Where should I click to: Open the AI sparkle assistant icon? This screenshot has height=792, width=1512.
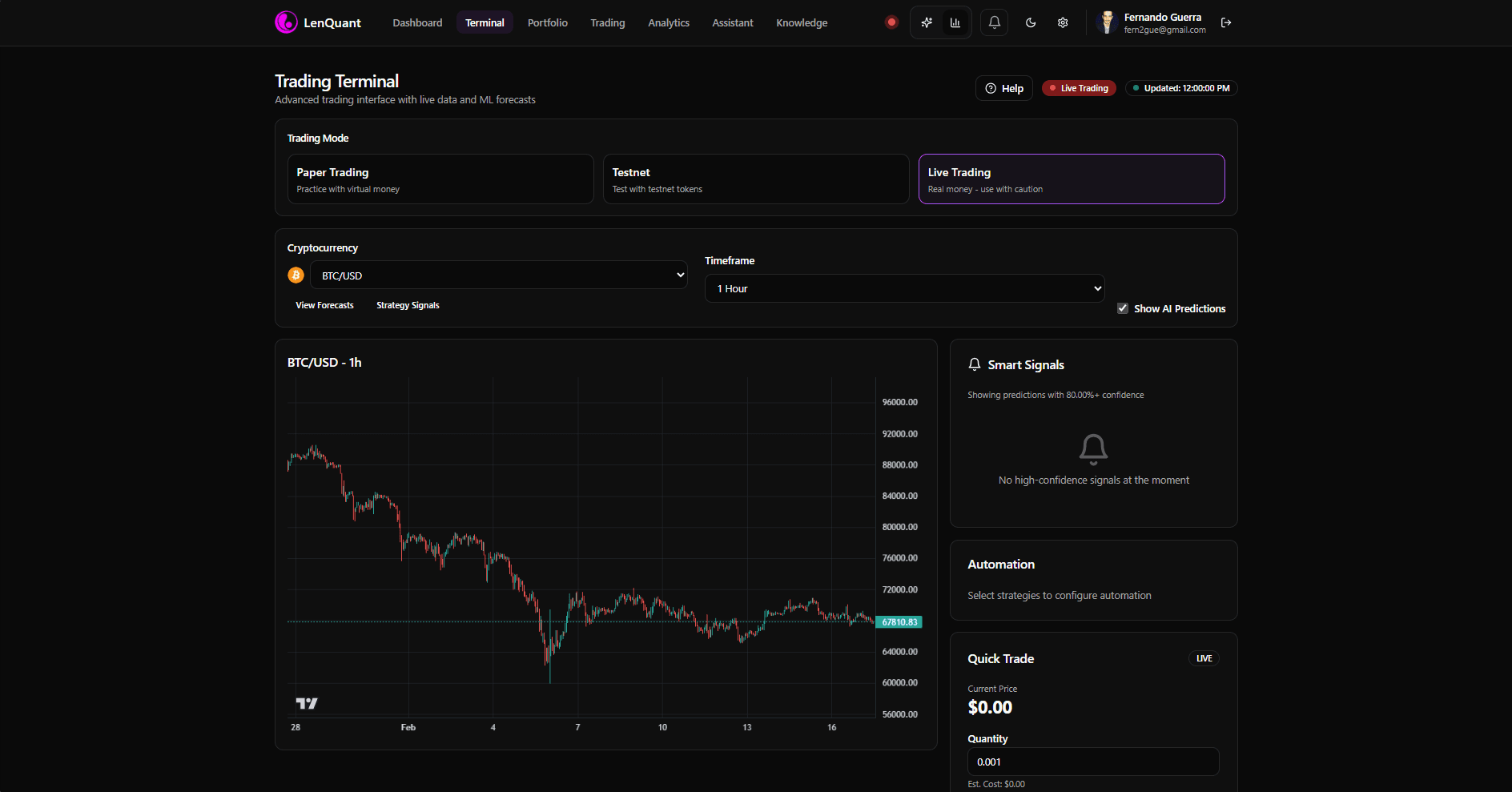tap(926, 22)
